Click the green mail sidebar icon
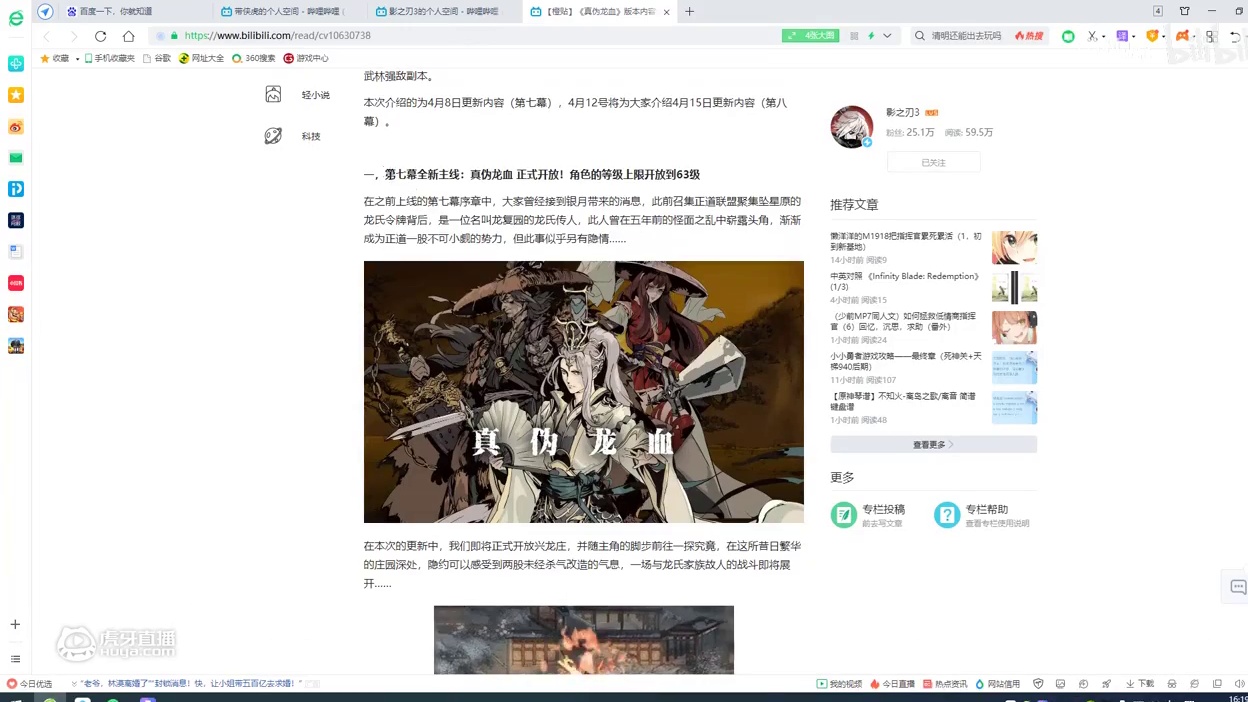Screen dimensions: 1248x702 coord(16,158)
